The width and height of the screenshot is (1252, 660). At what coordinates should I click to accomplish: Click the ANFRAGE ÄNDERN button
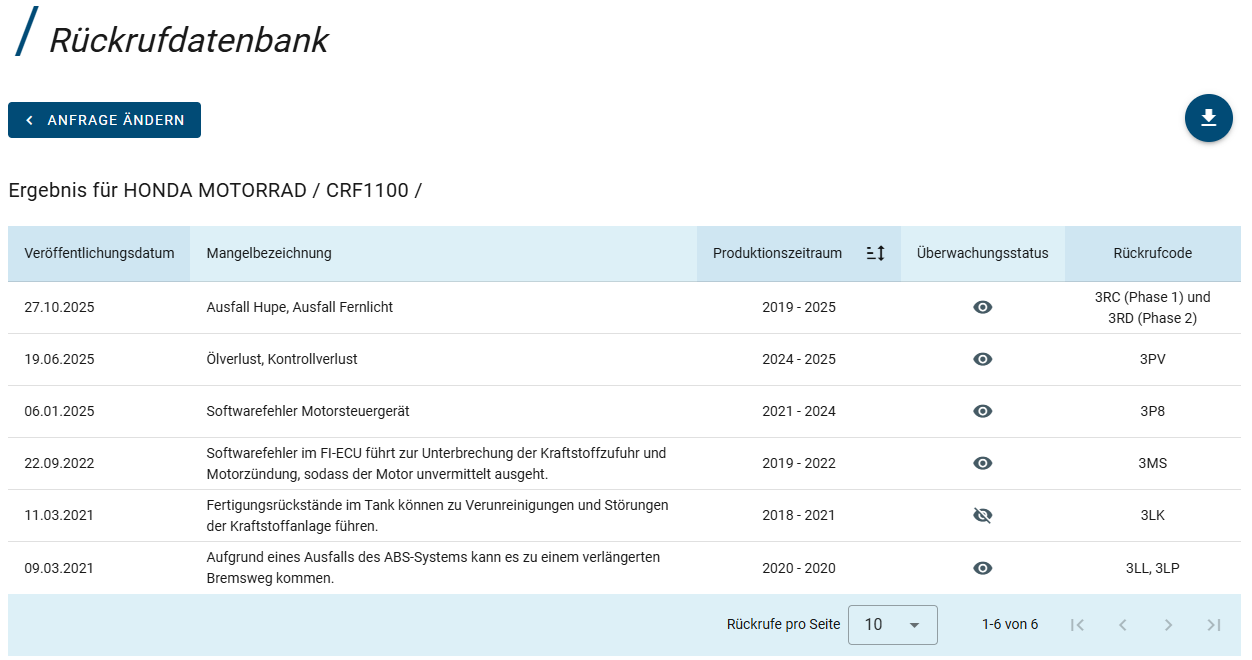click(x=104, y=120)
